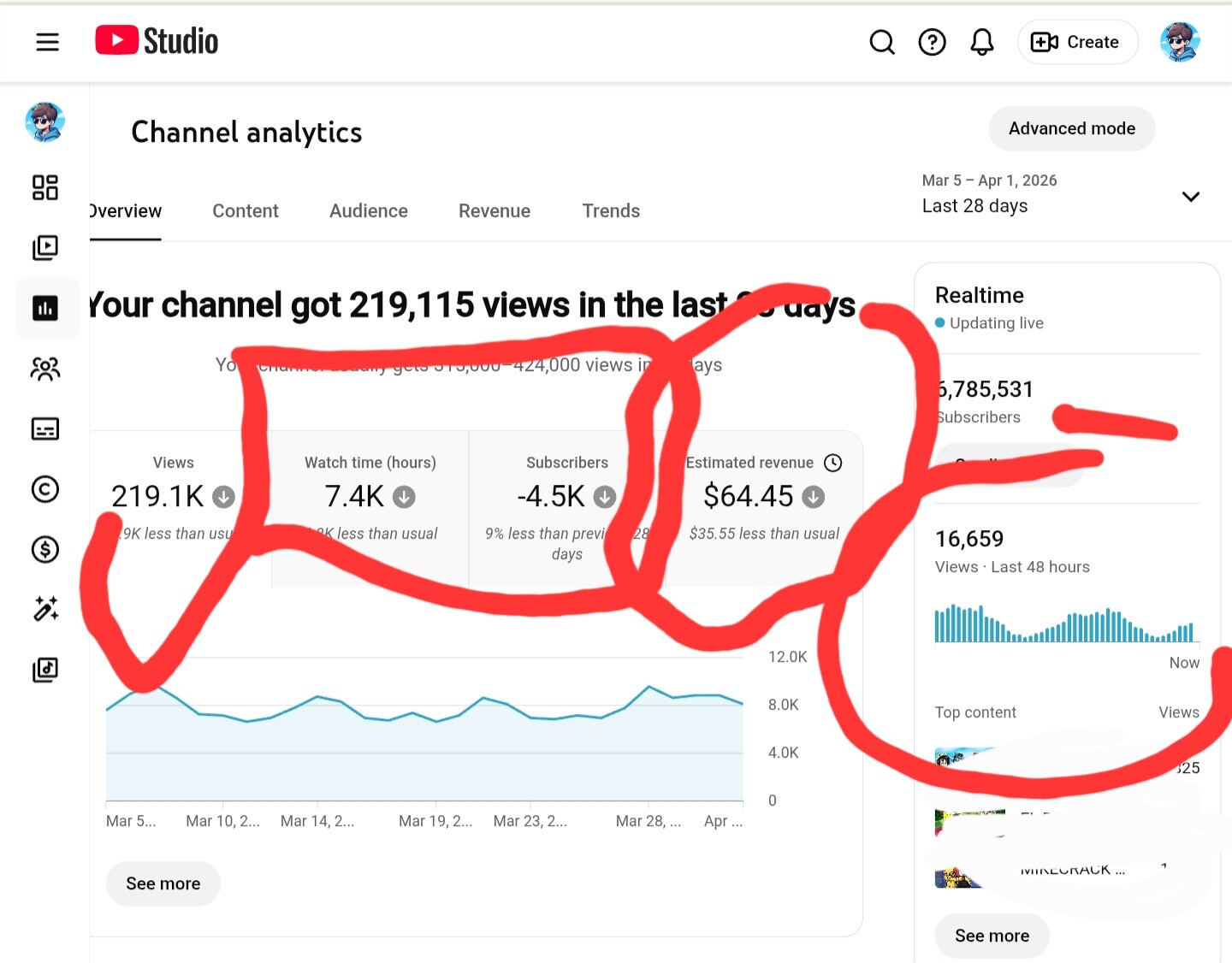Open the notifications bell
The height and width of the screenshot is (963, 1232).
982,42
